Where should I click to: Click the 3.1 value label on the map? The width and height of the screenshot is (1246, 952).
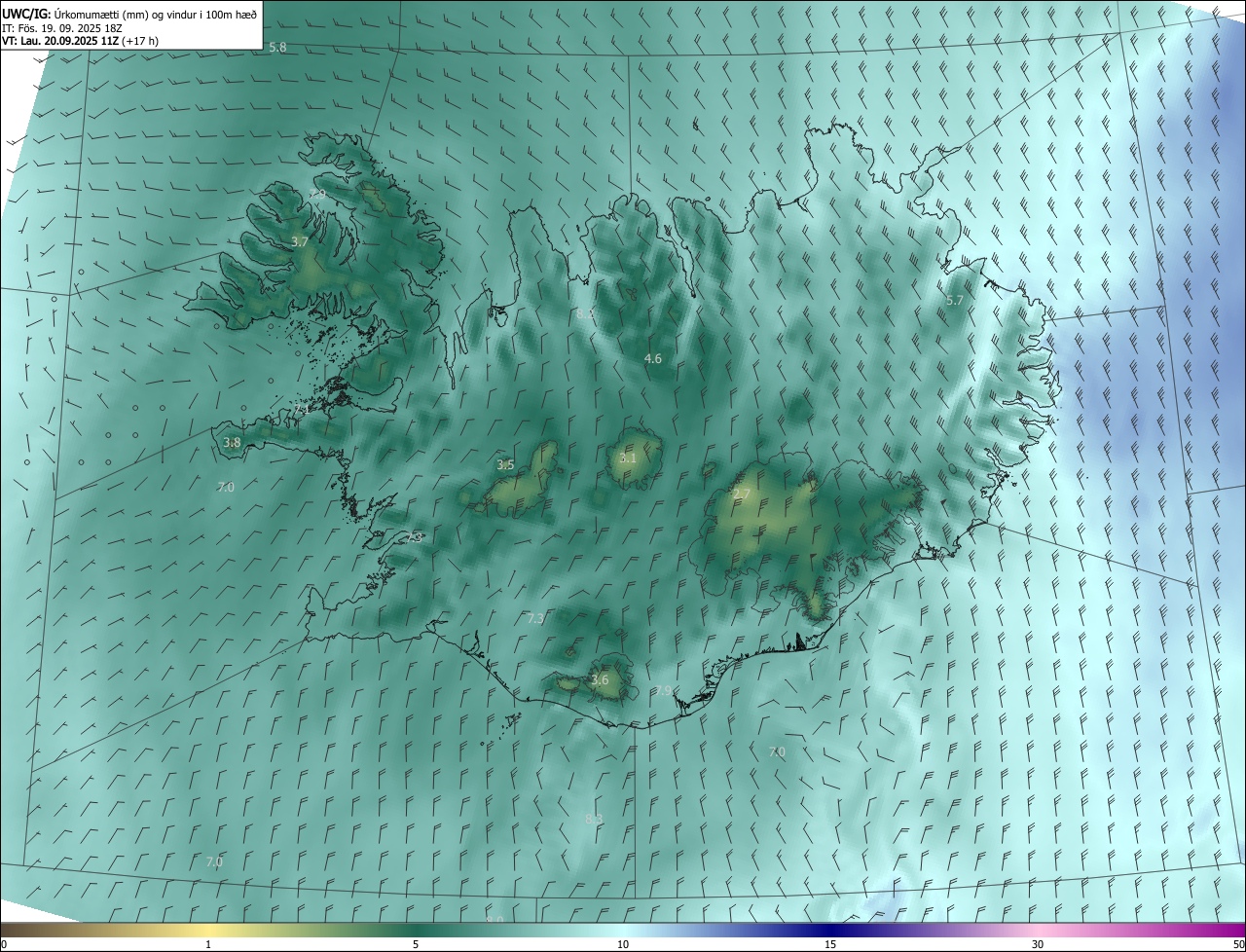click(x=628, y=458)
